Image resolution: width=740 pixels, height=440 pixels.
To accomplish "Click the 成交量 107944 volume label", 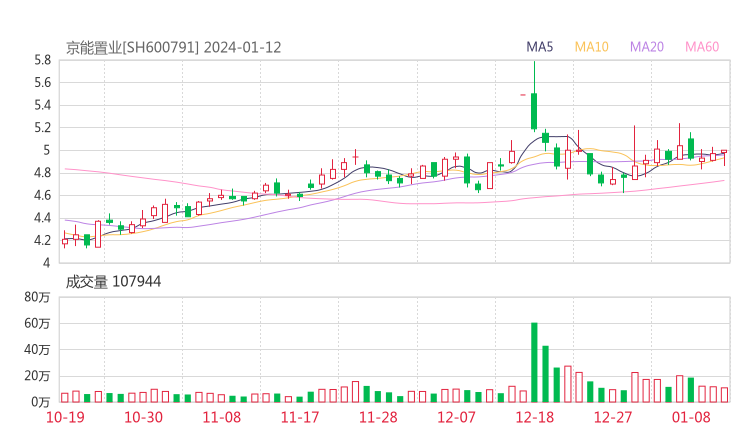I will [x=113, y=282].
